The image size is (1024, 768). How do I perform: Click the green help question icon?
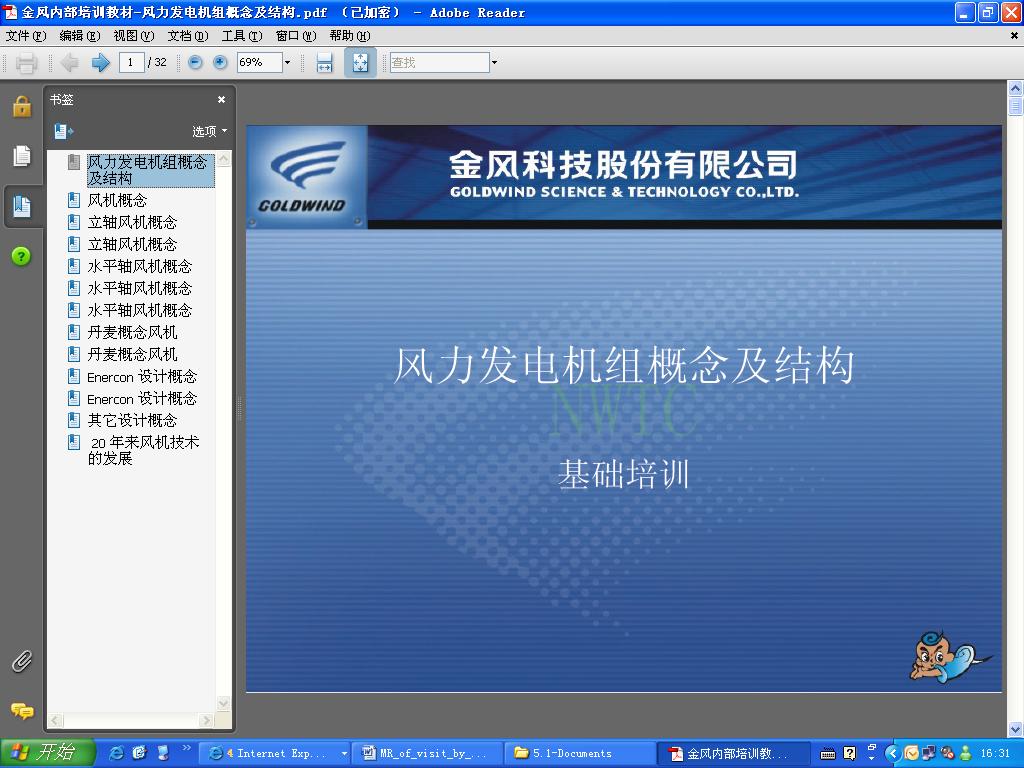coord(21,255)
